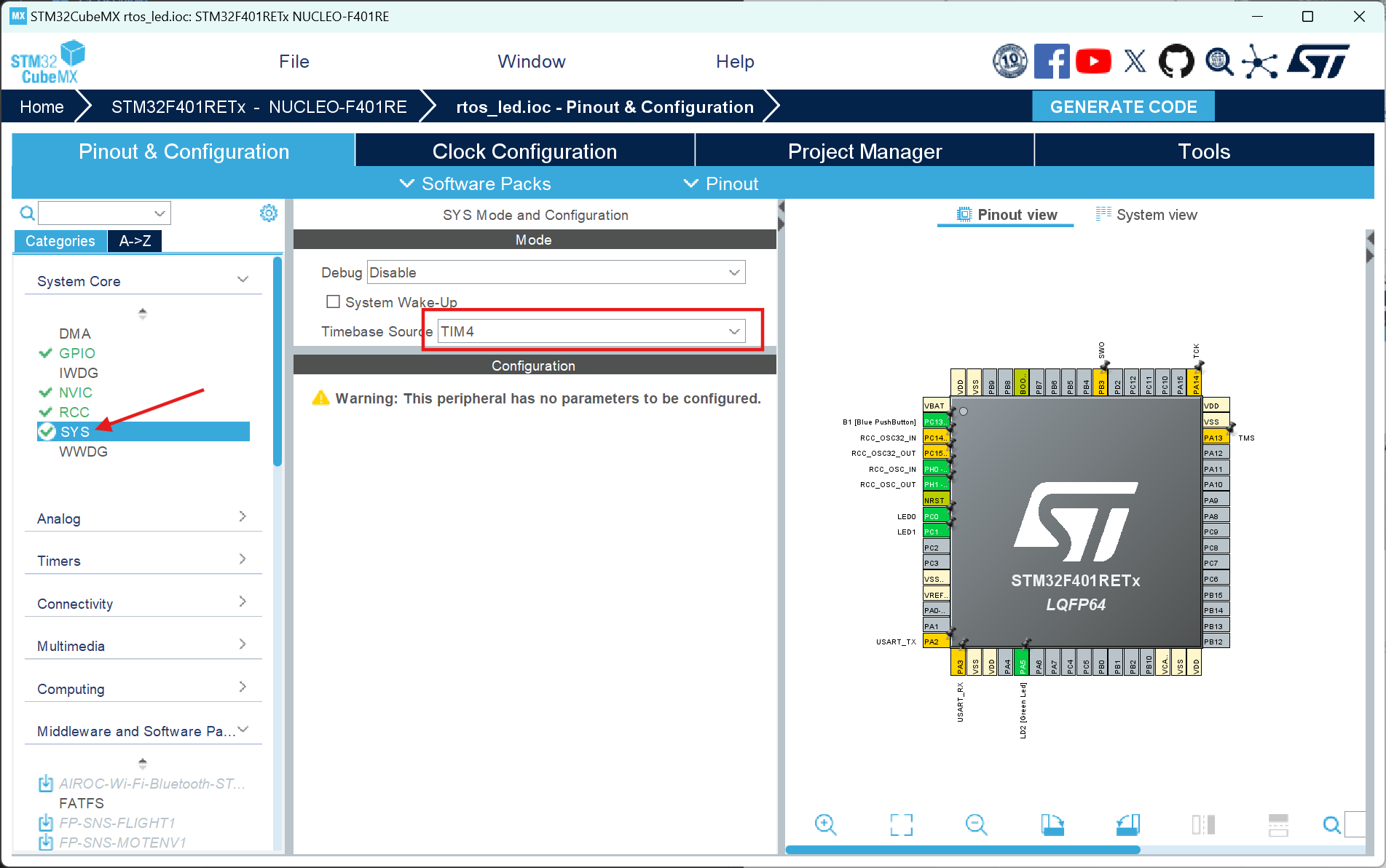Viewport: 1386px width, 868px height.
Task: Click the magnifier icon beside category search box
Action: point(27,213)
